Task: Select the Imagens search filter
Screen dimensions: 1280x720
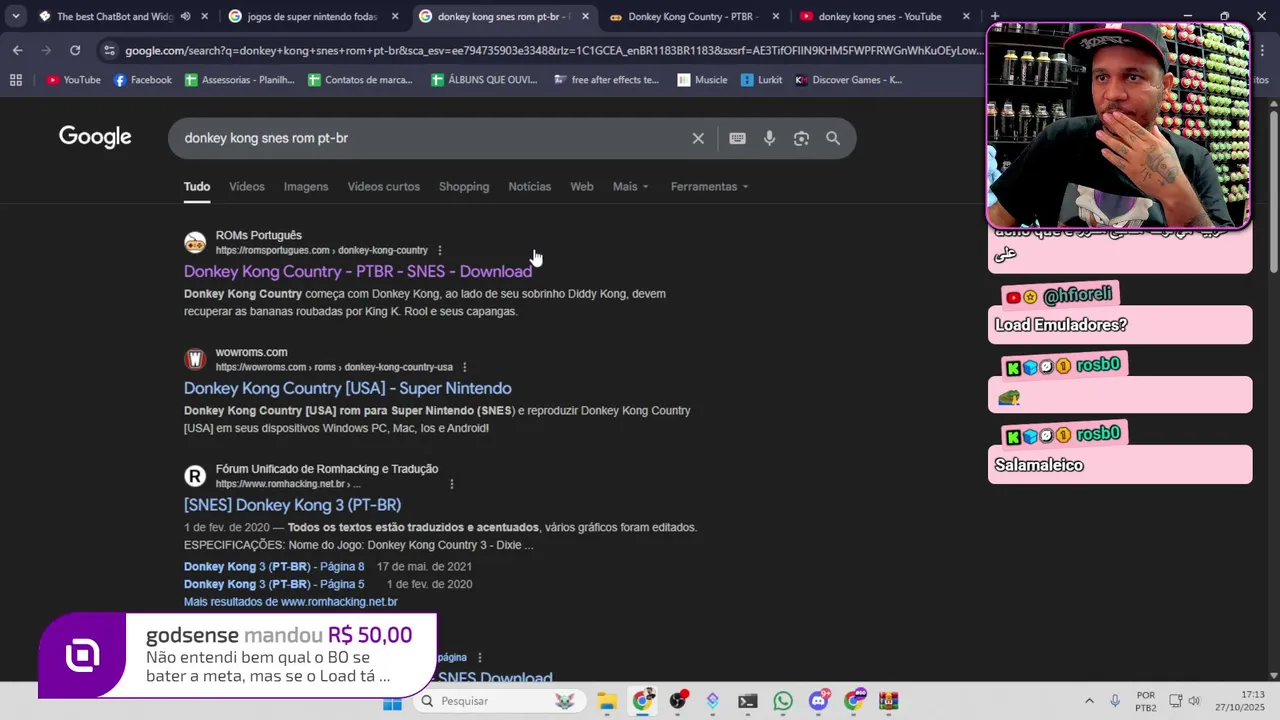Action: tap(306, 187)
